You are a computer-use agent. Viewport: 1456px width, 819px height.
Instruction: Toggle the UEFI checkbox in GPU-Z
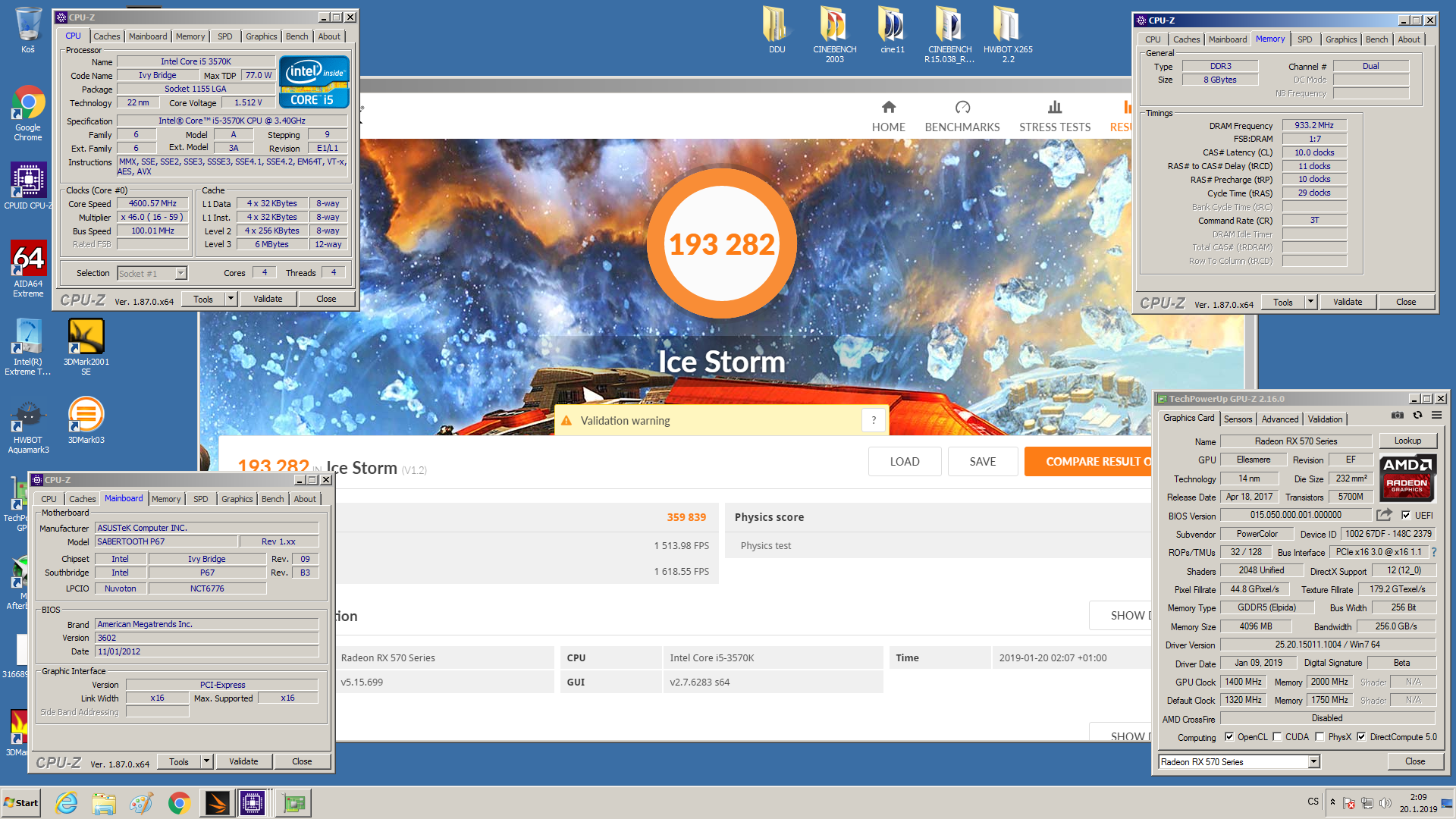[1406, 515]
